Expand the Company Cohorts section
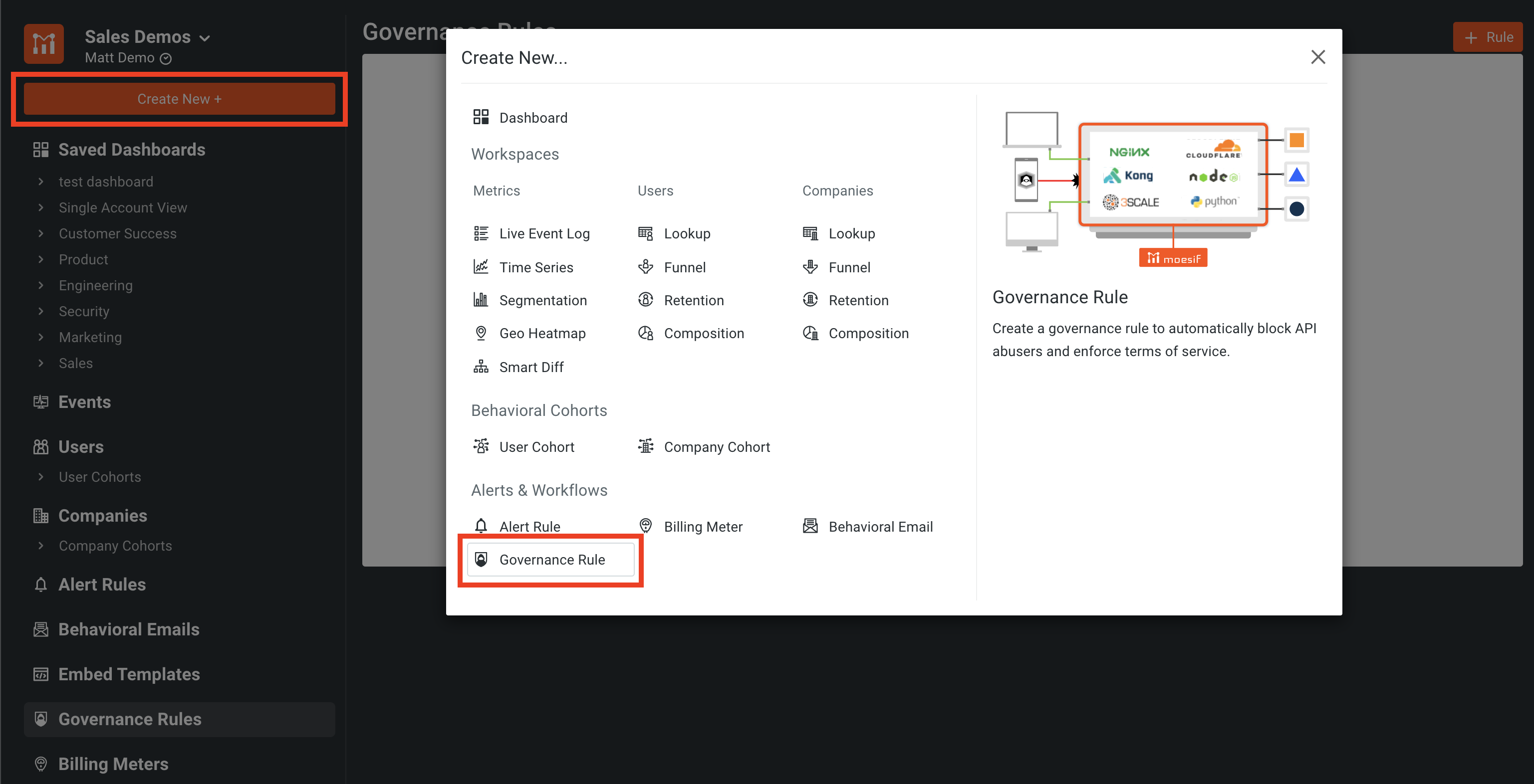This screenshot has width=1534, height=784. 115,545
